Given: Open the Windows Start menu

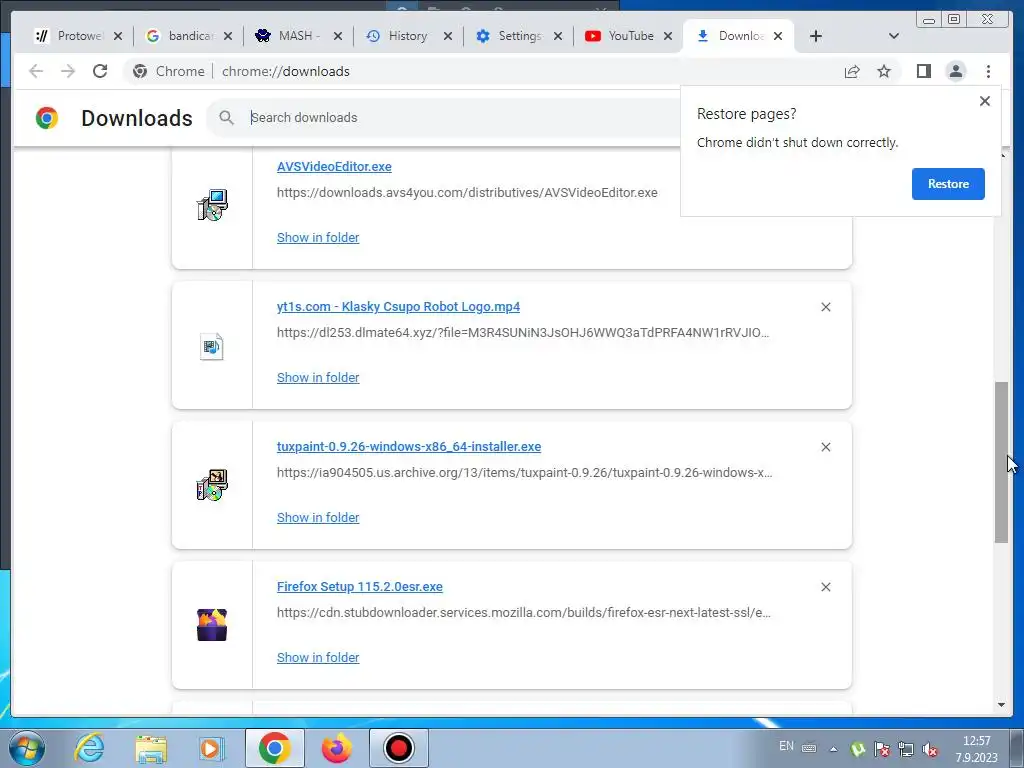Looking at the screenshot, I should click(x=27, y=748).
